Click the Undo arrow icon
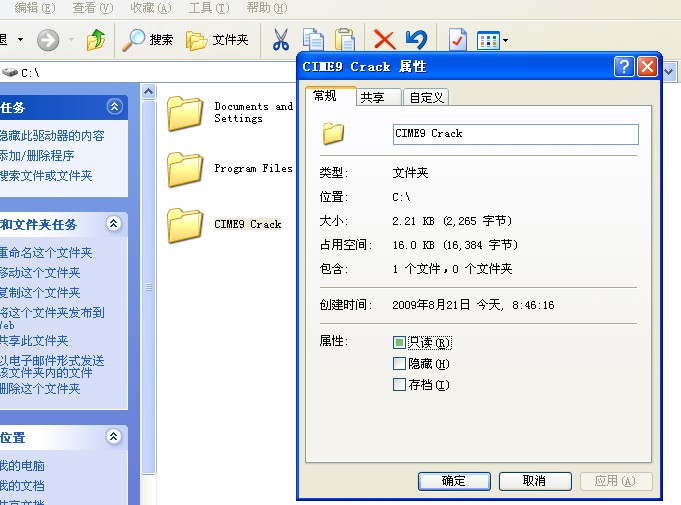This screenshot has width=681, height=505. [x=416, y=40]
